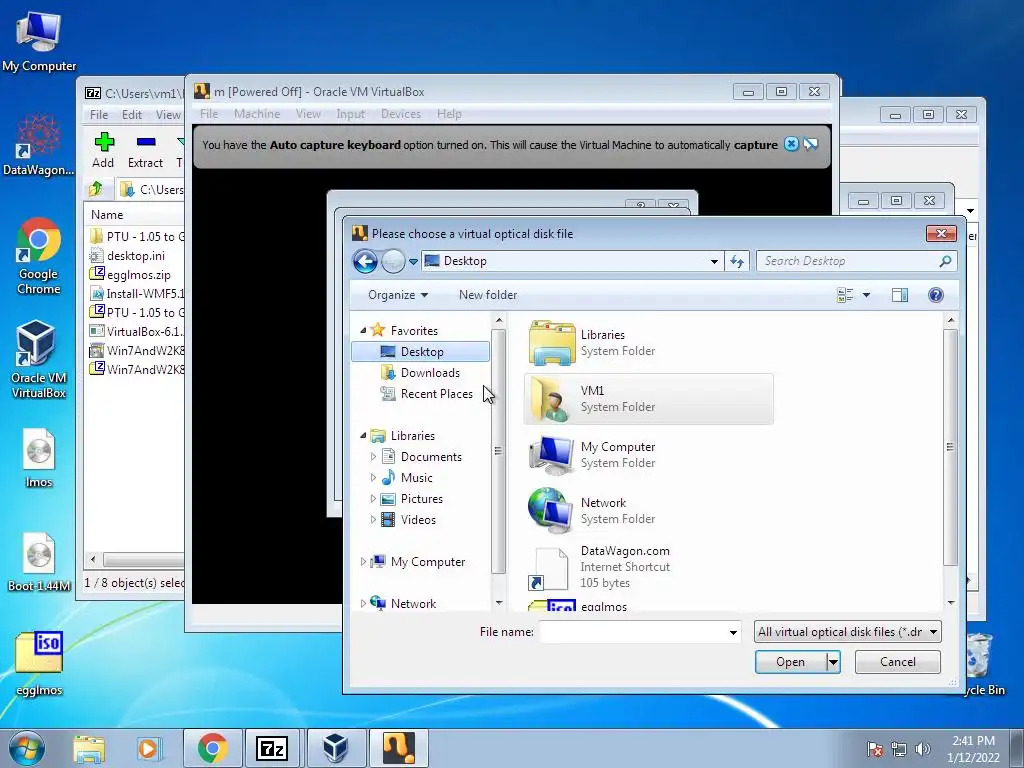Click the clock showing 2:41 PM
1024x768 pixels.
pos(973,741)
